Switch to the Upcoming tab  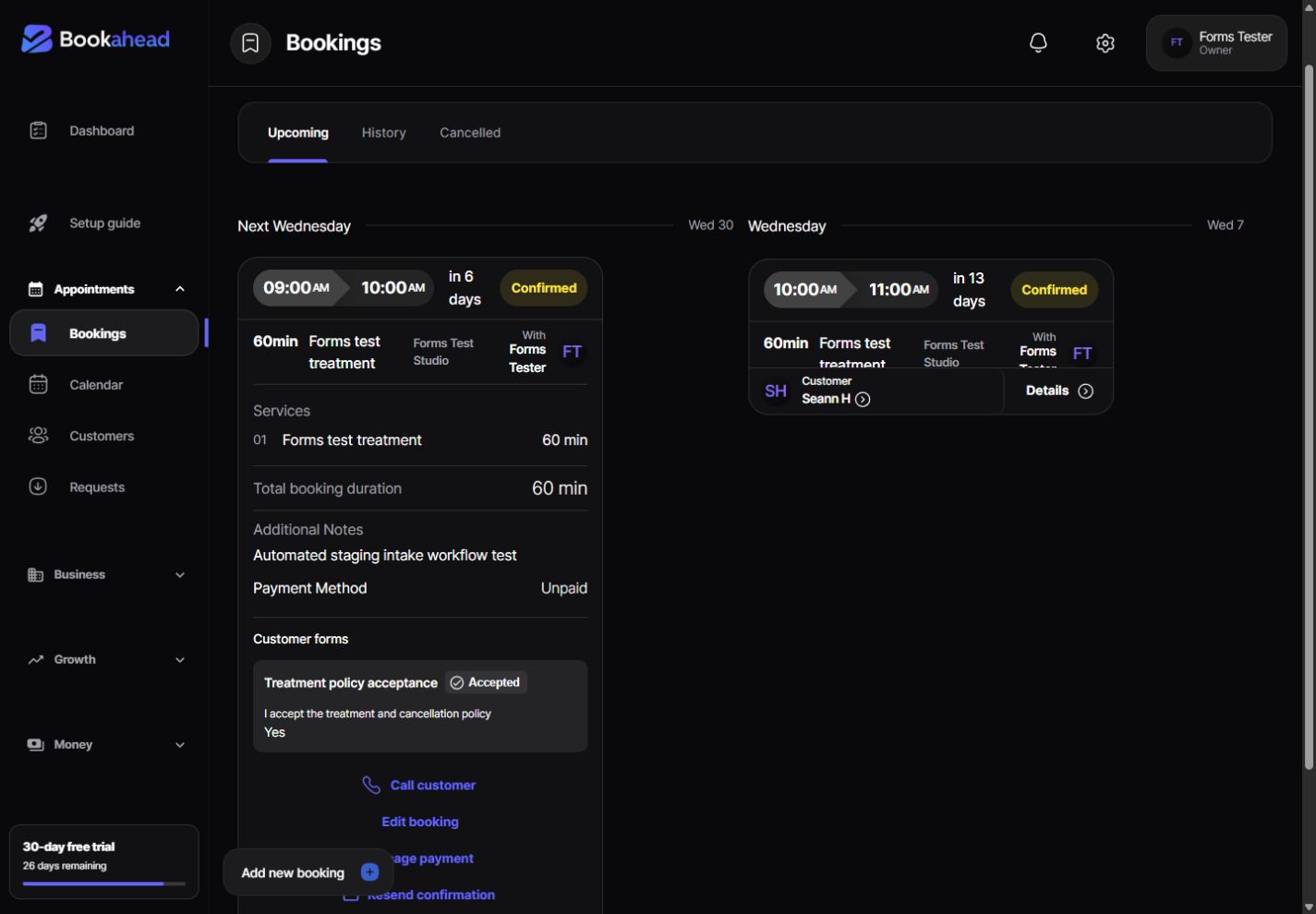[297, 133]
